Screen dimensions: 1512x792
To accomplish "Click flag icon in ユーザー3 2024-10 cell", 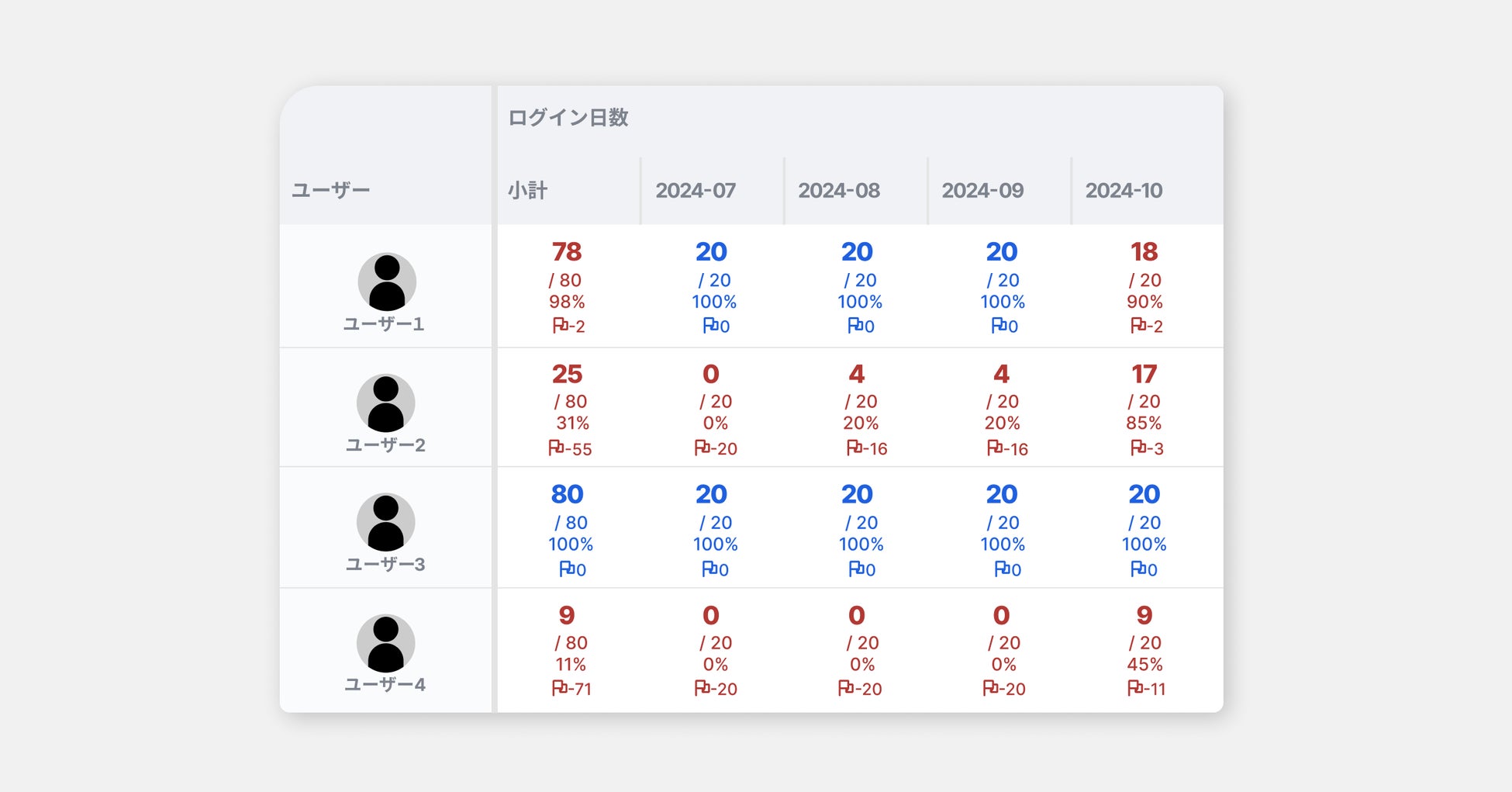I will coord(1137,569).
